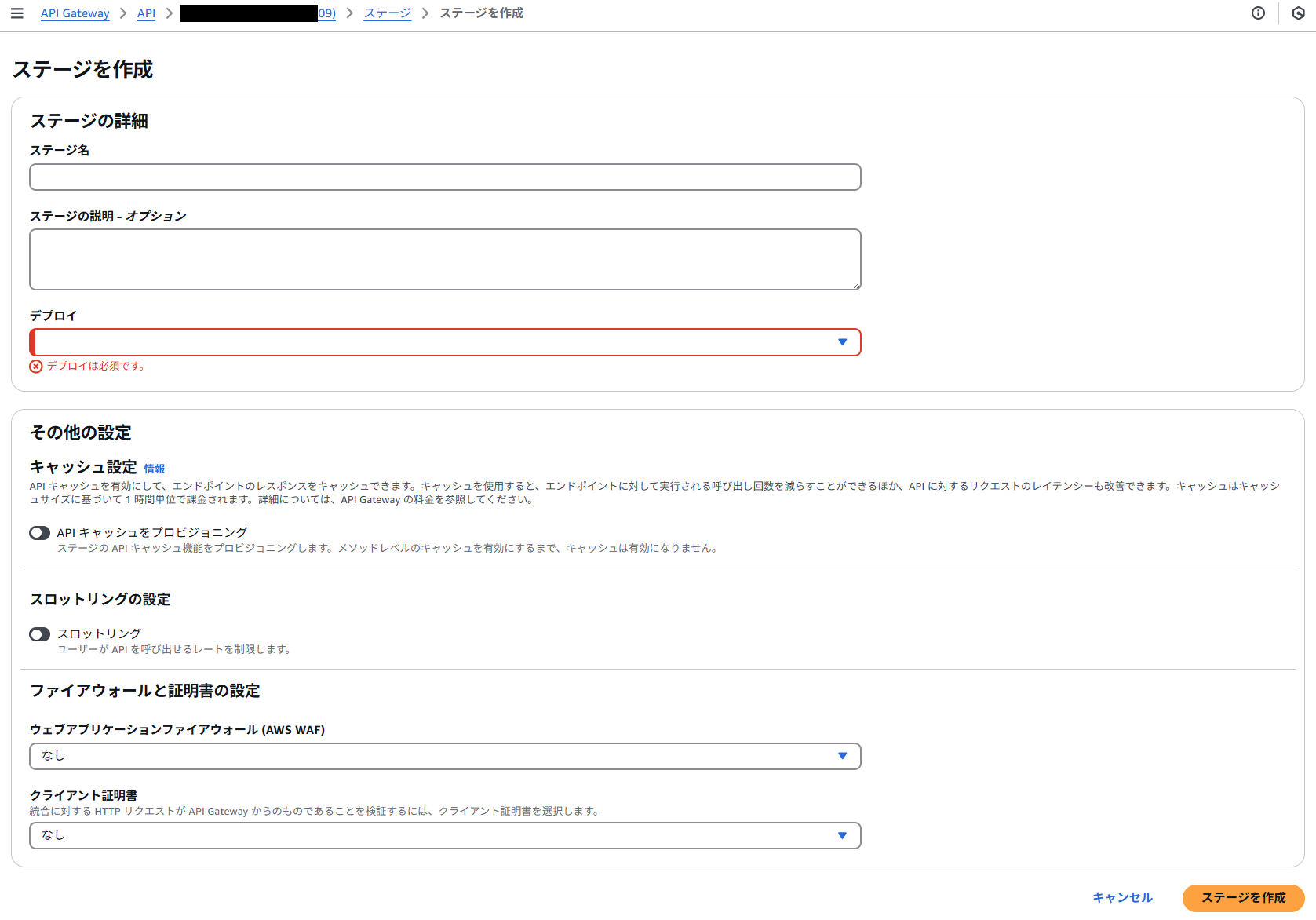Enable API キャッシュをプロビジョニング
The height and width of the screenshot is (920, 1316).
pos(39,532)
